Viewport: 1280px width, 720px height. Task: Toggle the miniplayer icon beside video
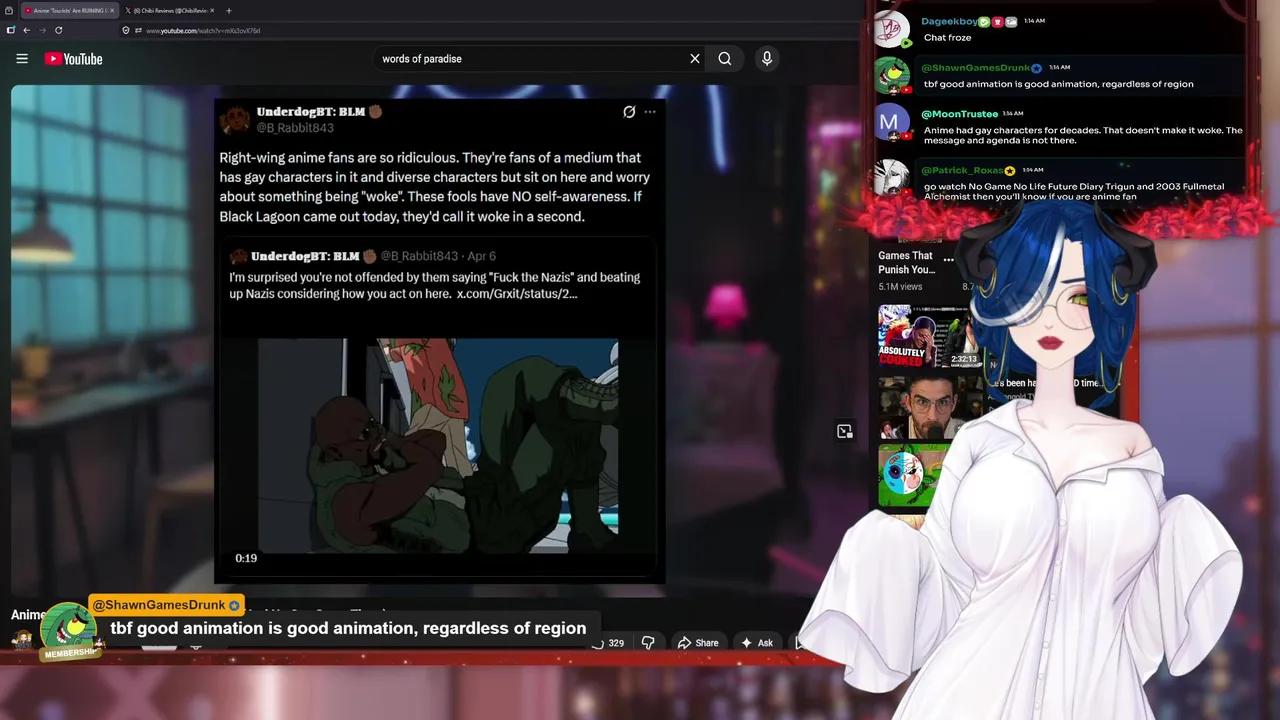(845, 431)
